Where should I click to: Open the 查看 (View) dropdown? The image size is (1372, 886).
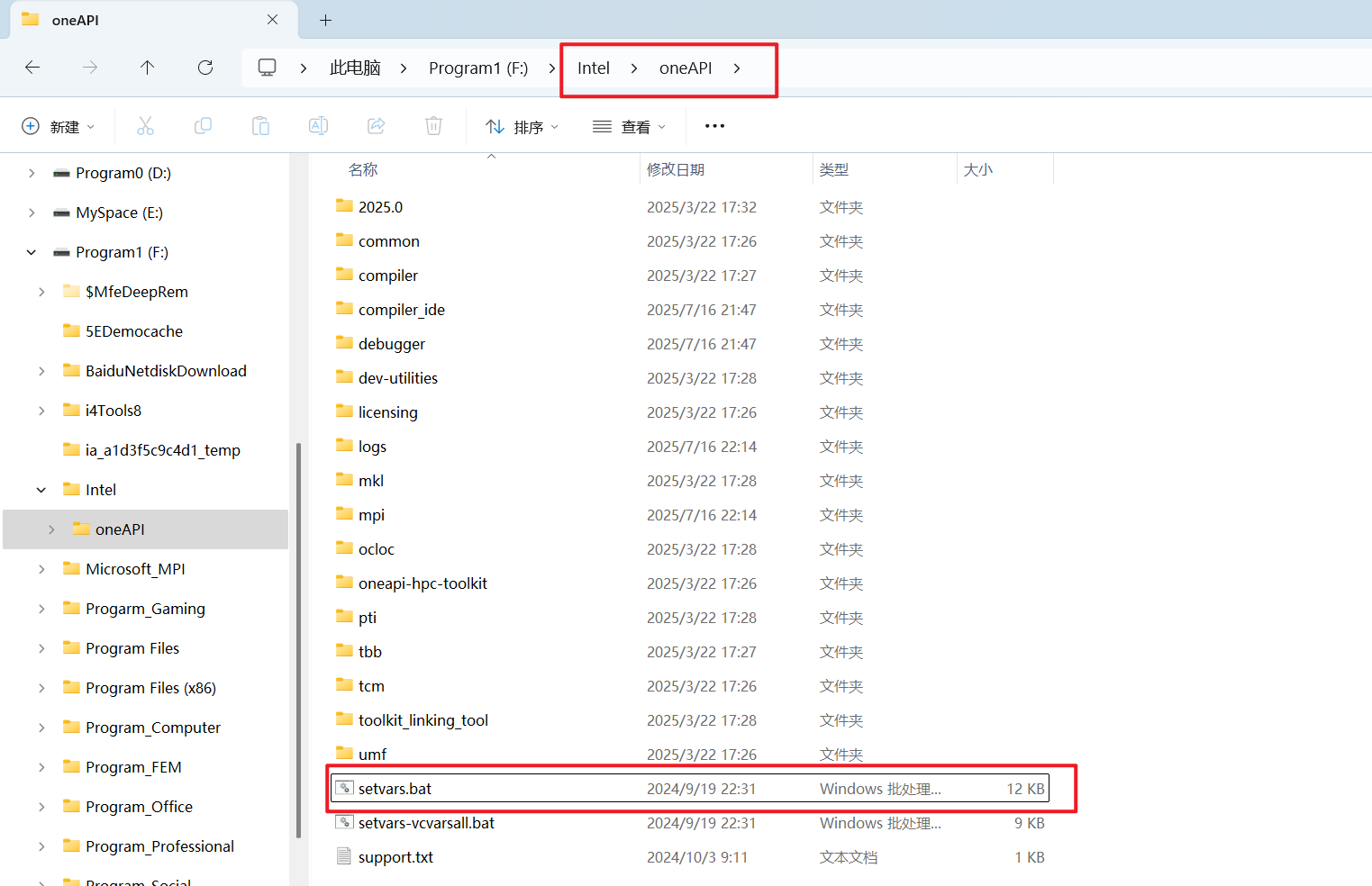pyautogui.click(x=629, y=125)
